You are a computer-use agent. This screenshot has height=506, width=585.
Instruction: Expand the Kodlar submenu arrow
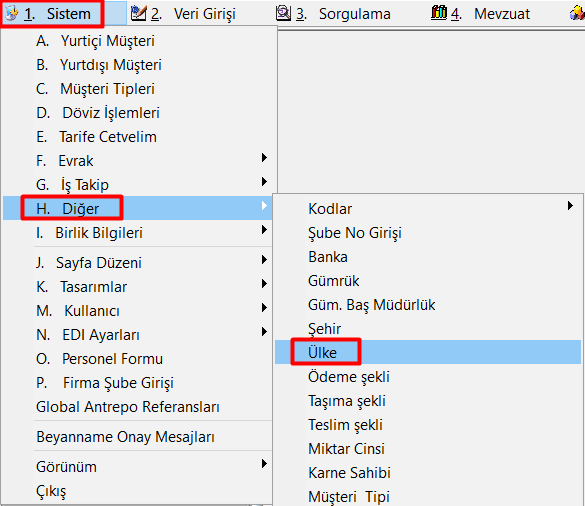[570, 206]
